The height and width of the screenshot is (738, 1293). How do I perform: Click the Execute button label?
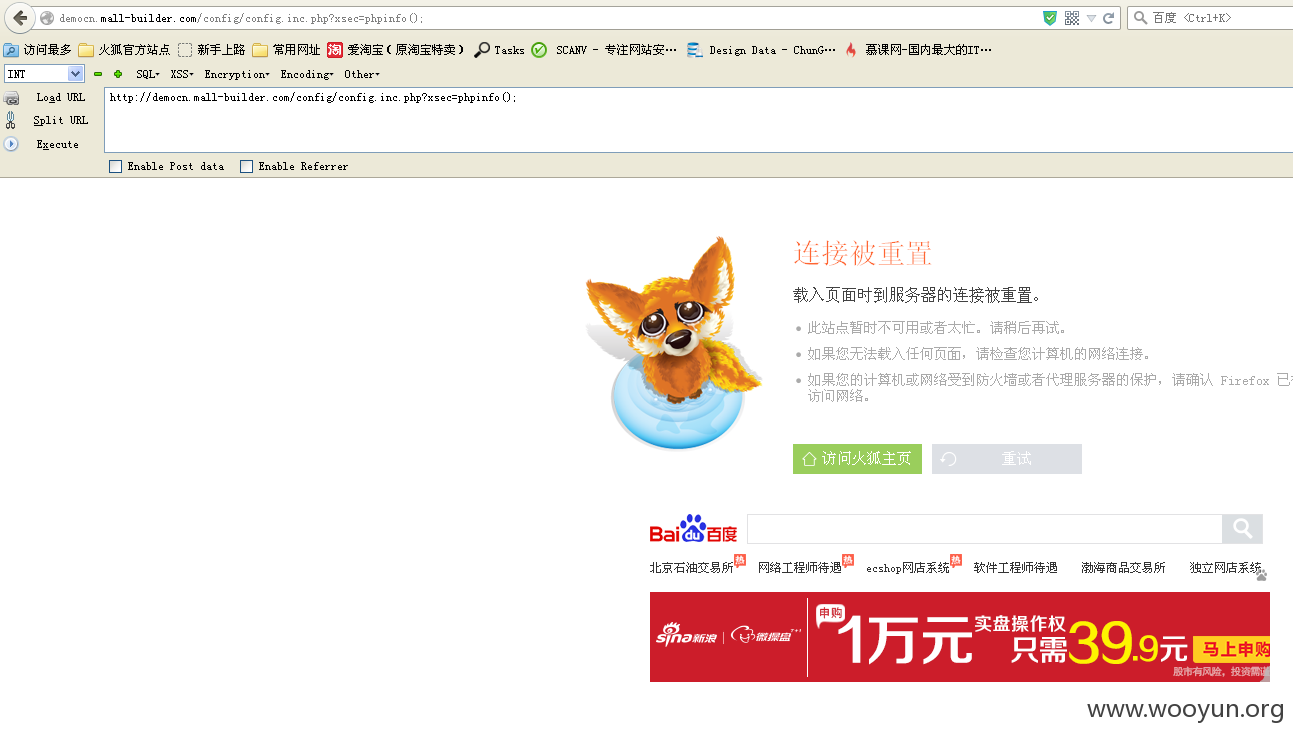(x=58, y=145)
